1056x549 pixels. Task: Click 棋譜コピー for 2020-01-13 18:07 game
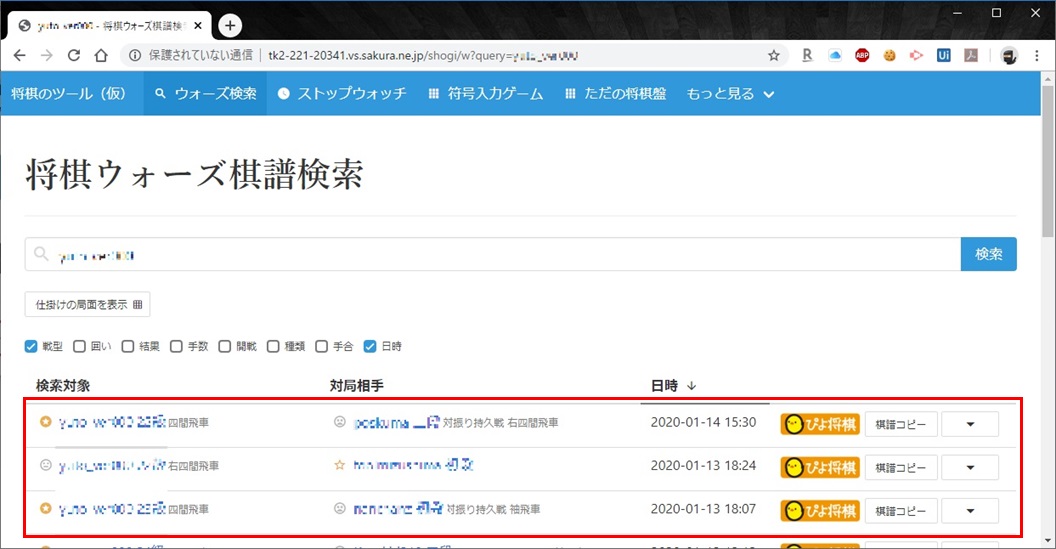[x=901, y=511]
